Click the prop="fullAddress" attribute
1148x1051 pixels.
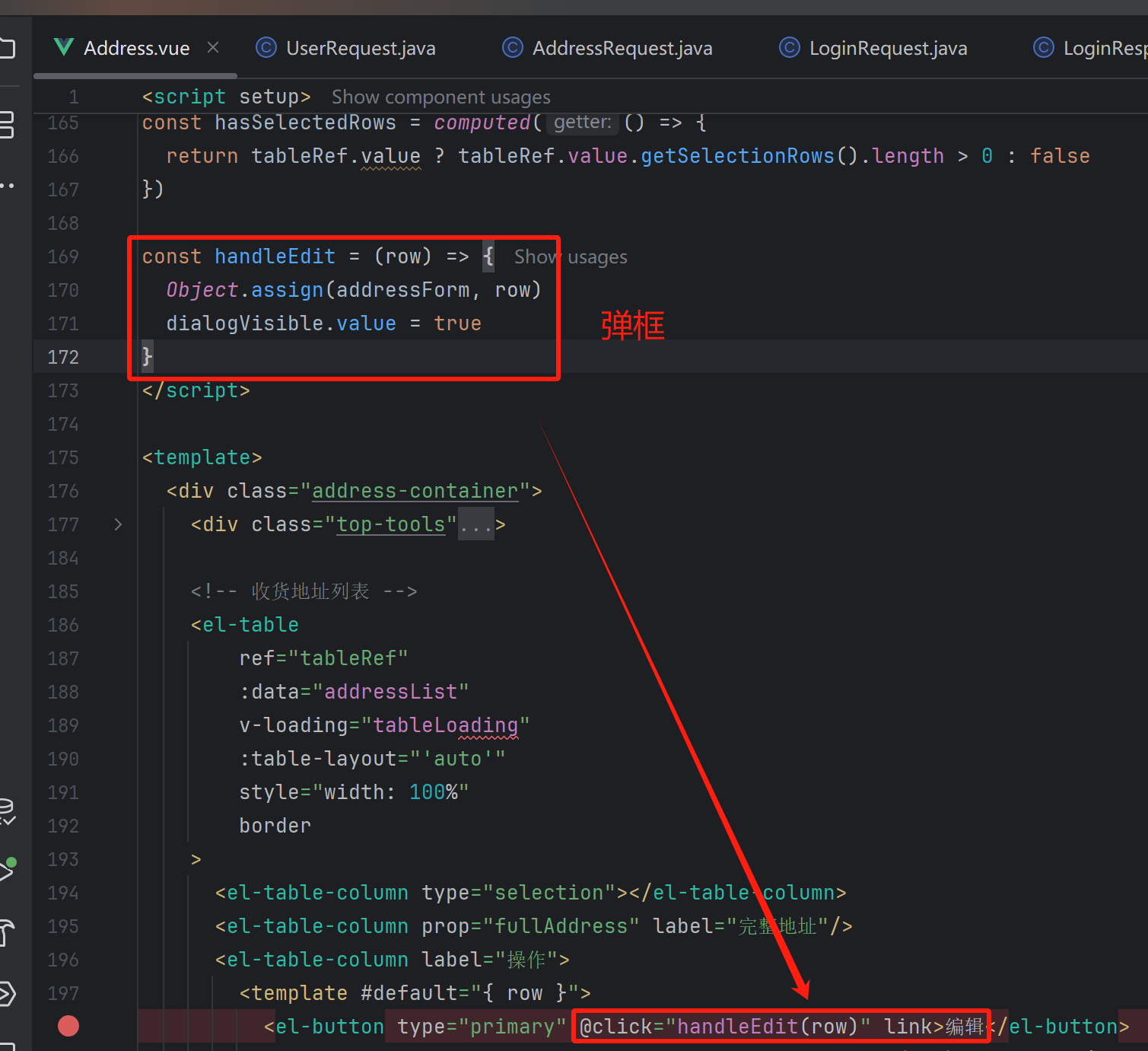530,926
